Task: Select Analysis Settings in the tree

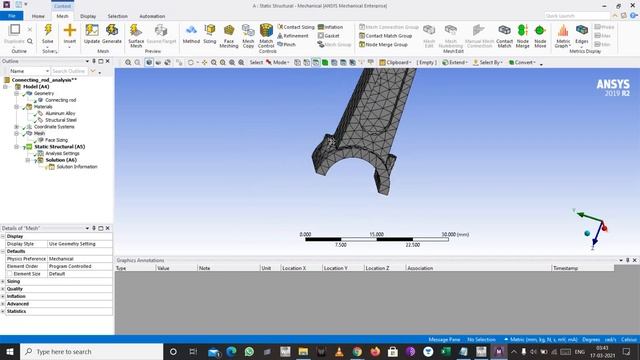Action: [62, 153]
